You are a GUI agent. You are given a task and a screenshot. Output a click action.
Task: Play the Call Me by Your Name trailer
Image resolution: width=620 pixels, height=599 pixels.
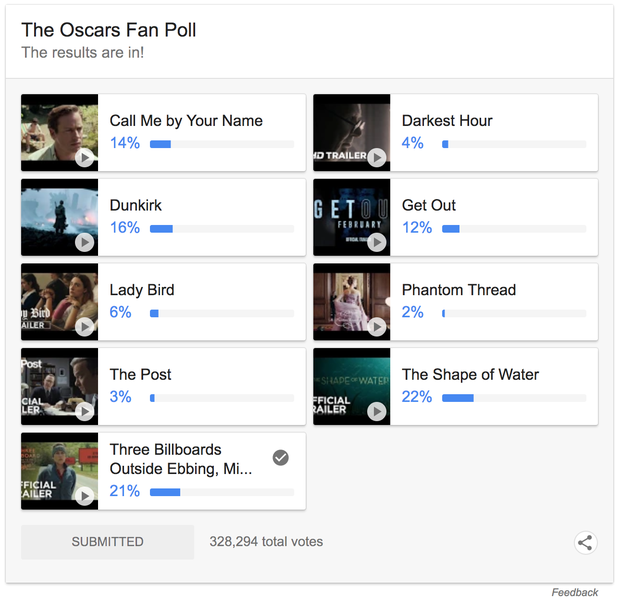[85, 158]
